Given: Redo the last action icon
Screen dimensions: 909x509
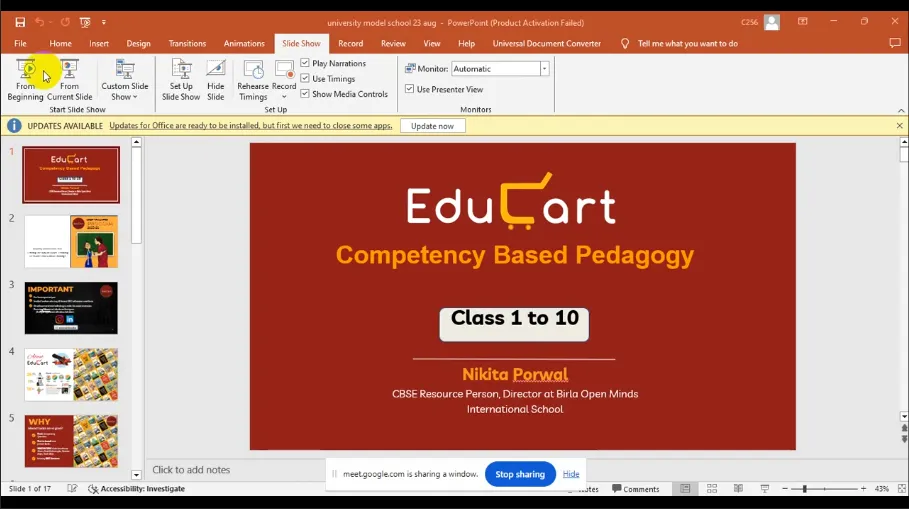Looking at the screenshot, I should coord(65,22).
